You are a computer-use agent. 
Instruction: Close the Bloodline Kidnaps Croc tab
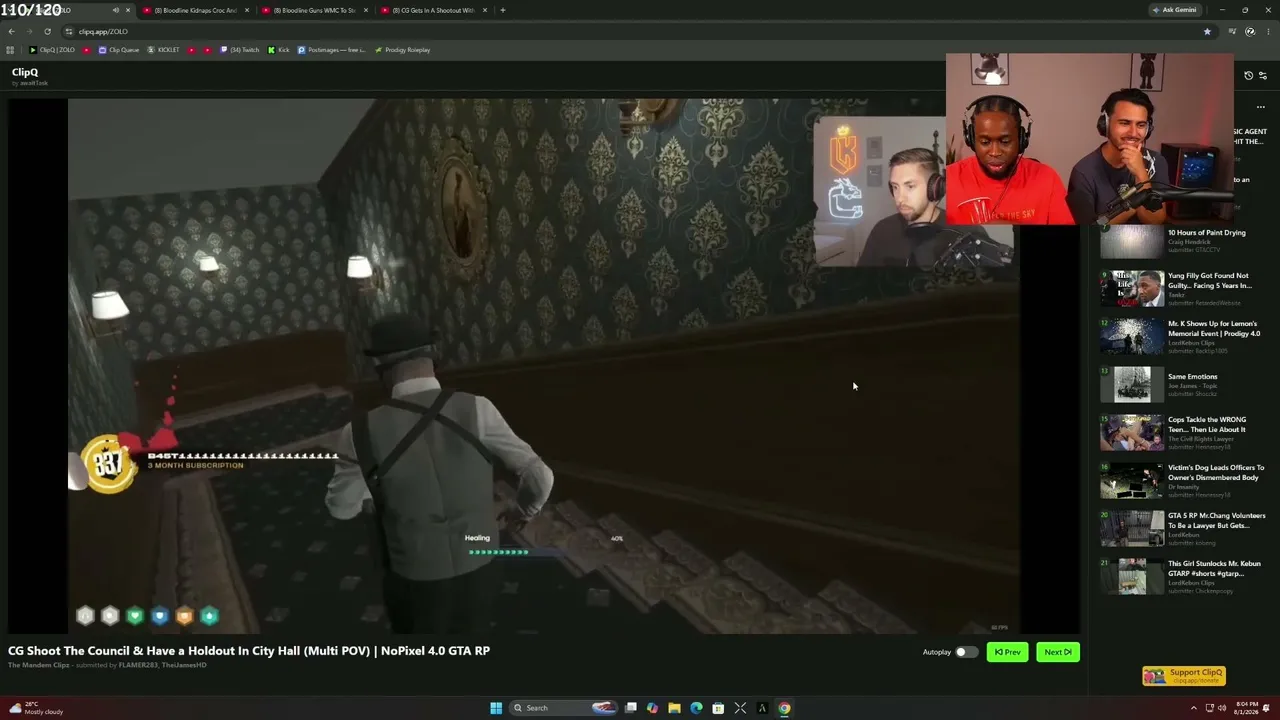(x=247, y=10)
